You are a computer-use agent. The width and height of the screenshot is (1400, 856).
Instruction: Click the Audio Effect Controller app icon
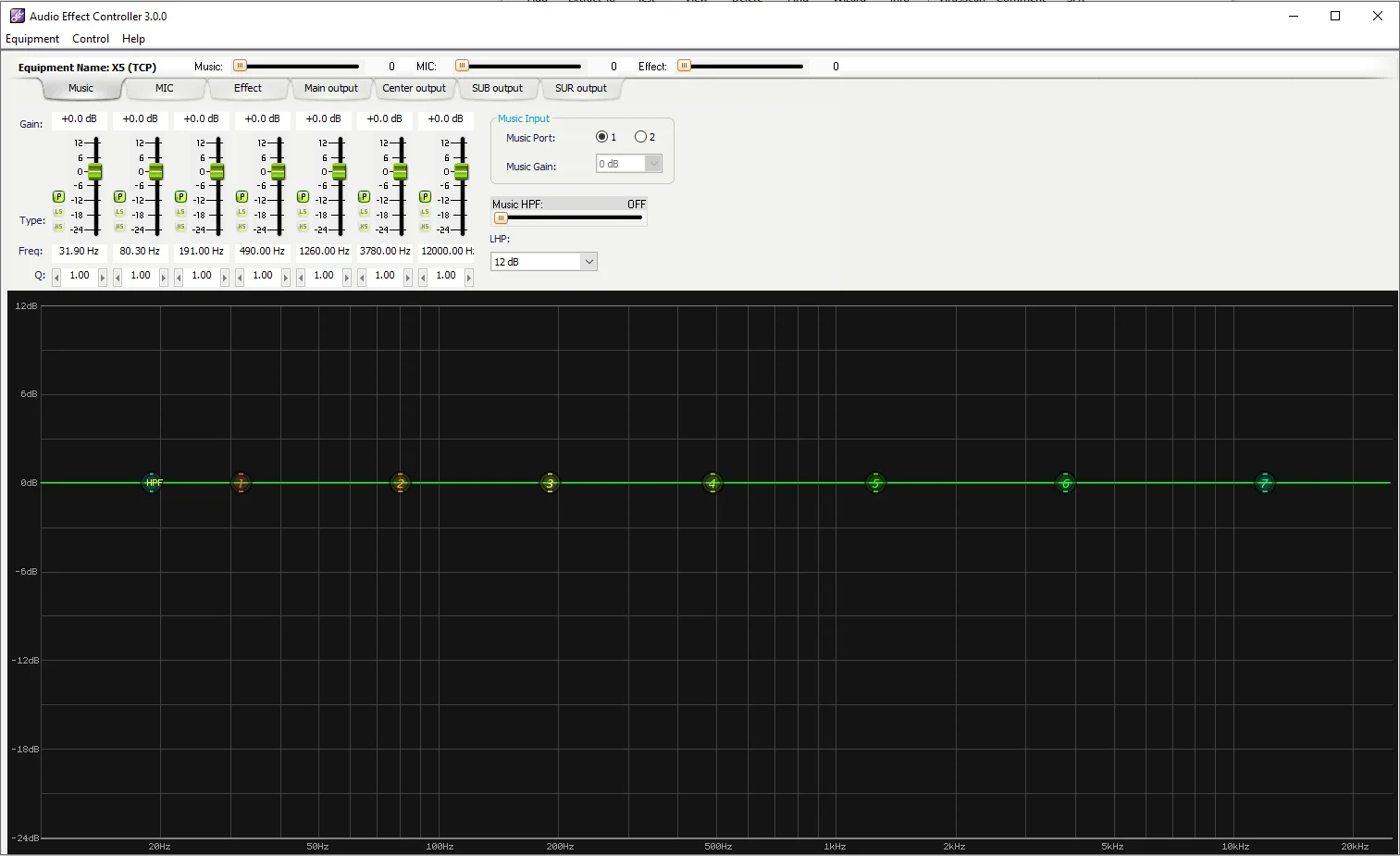(17, 16)
